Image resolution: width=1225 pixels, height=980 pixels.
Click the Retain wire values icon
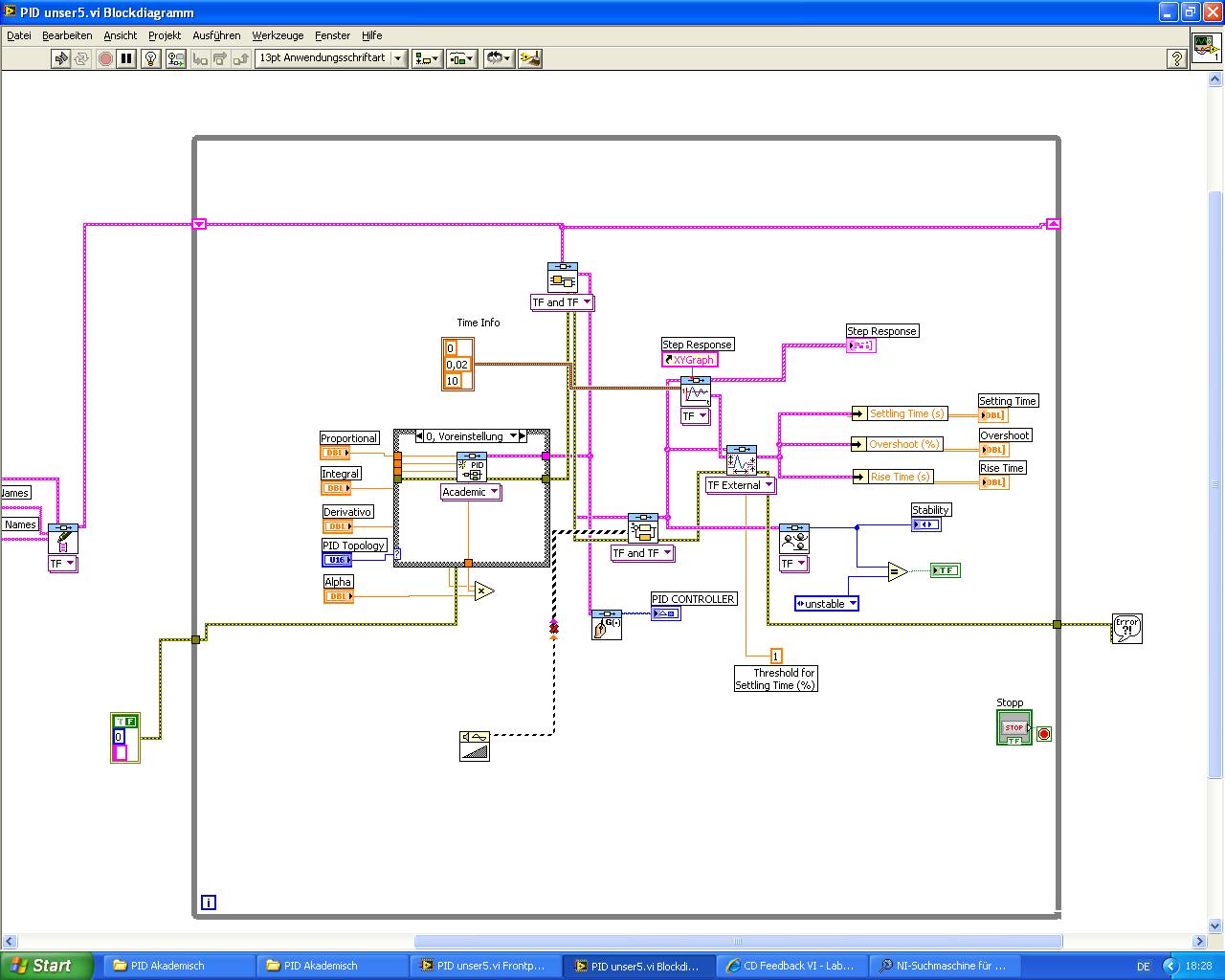(x=176, y=58)
